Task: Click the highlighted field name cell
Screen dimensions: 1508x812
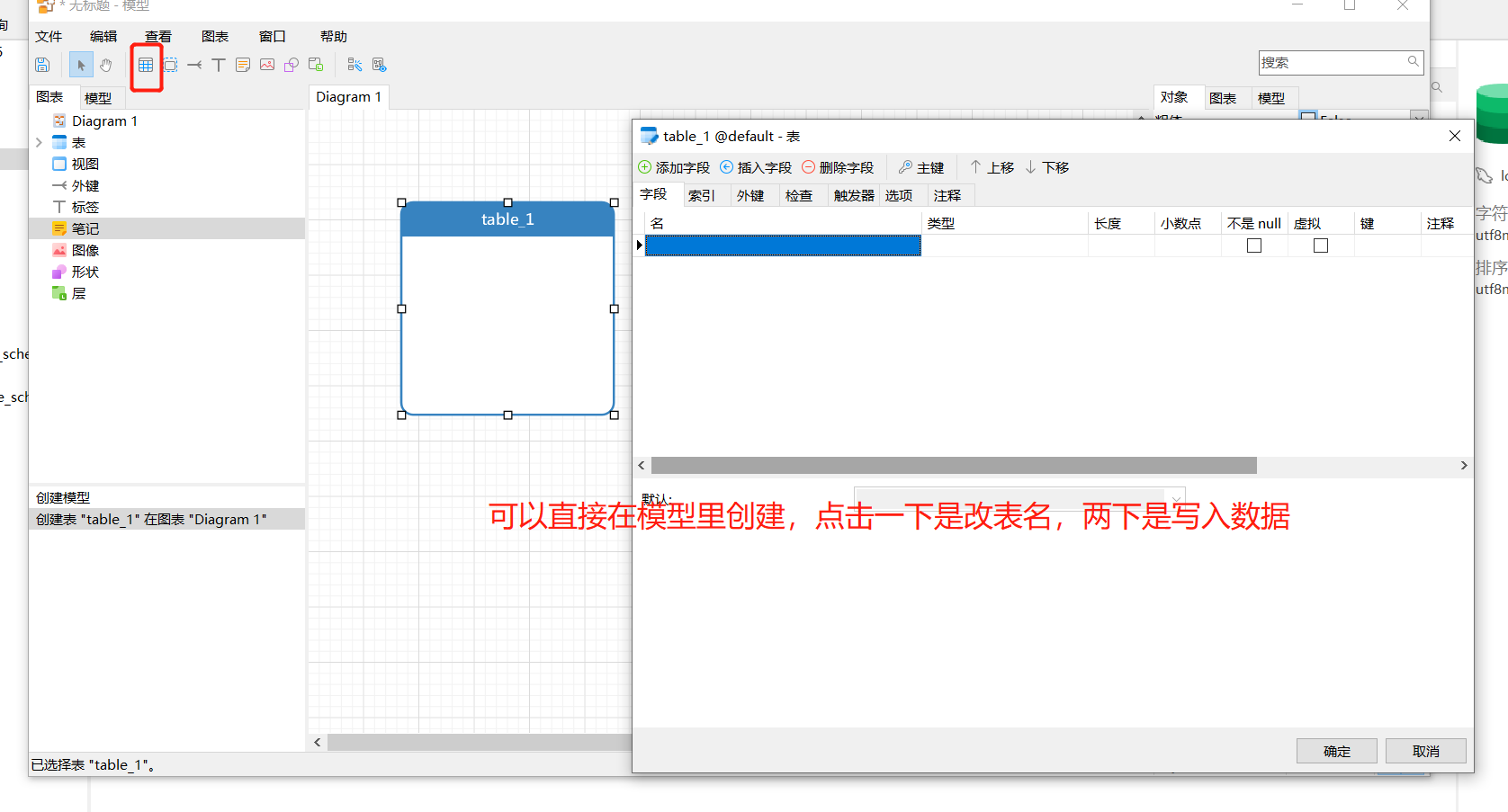Action: pyautogui.click(x=783, y=245)
